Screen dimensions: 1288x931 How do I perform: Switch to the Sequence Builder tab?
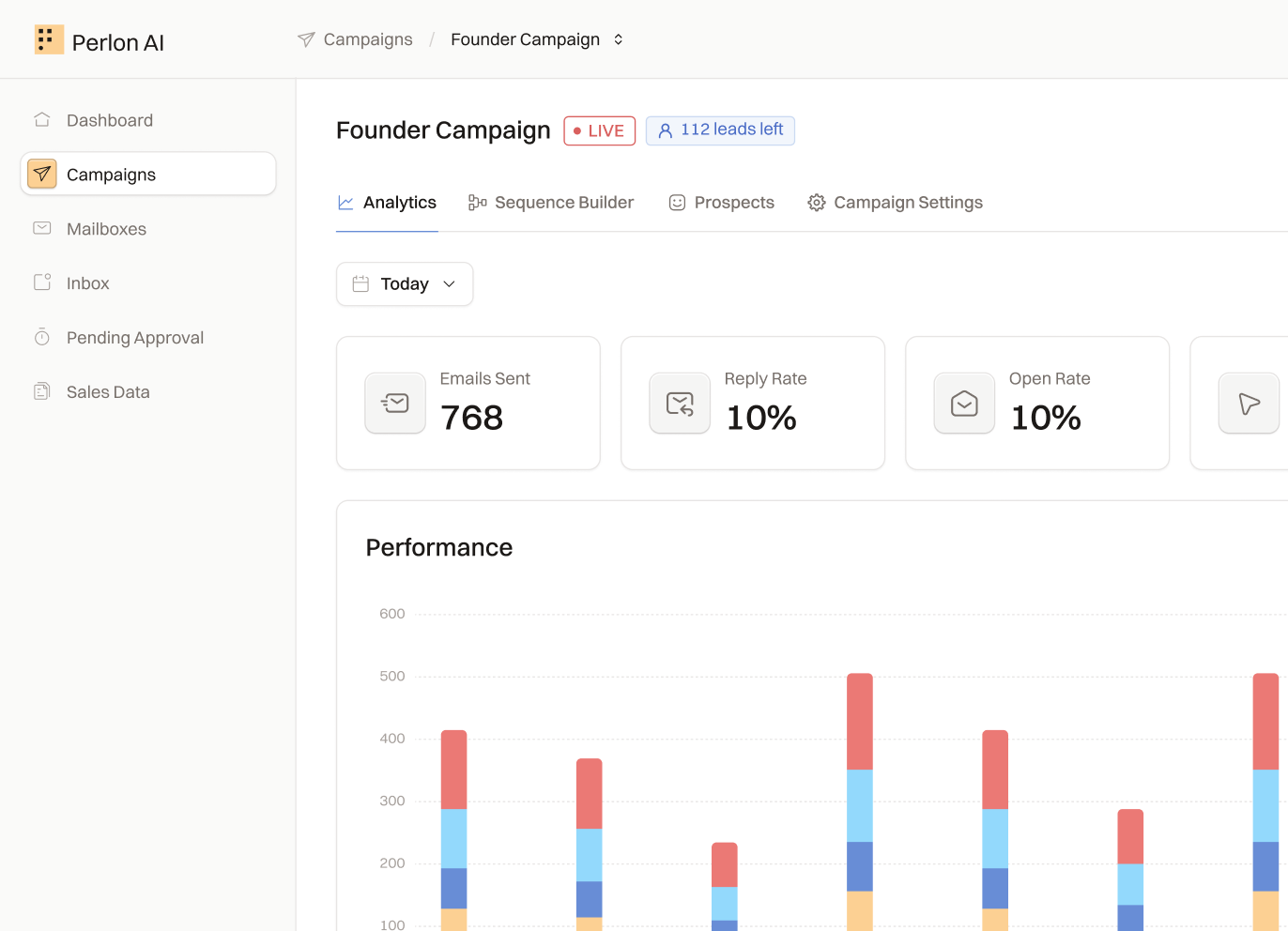(551, 203)
